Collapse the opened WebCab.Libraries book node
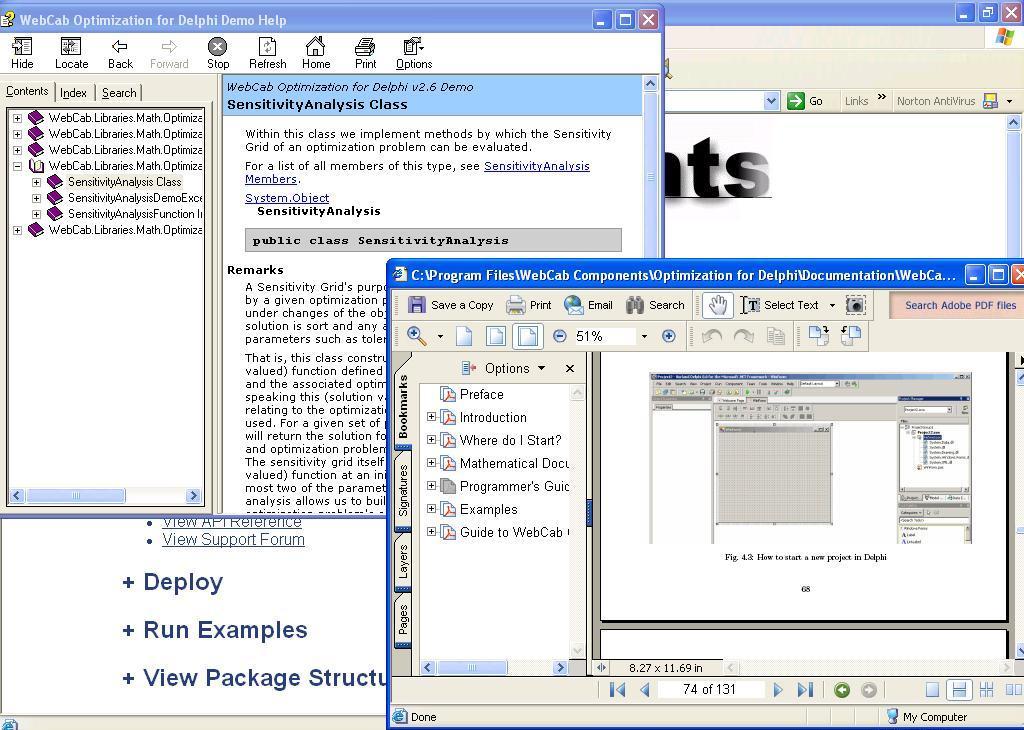The height and width of the screenshot is (730, 1024). point(18,166)
